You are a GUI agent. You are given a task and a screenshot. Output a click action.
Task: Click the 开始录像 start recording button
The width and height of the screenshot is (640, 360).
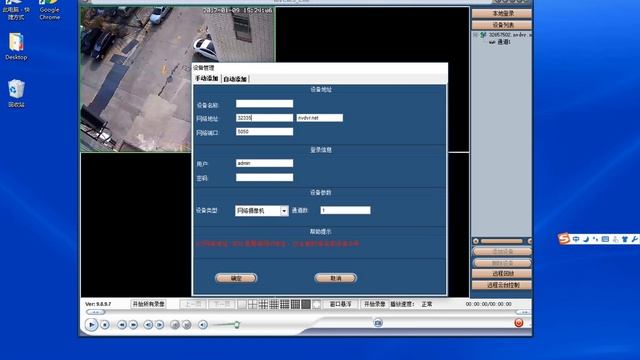pos(375,304)
